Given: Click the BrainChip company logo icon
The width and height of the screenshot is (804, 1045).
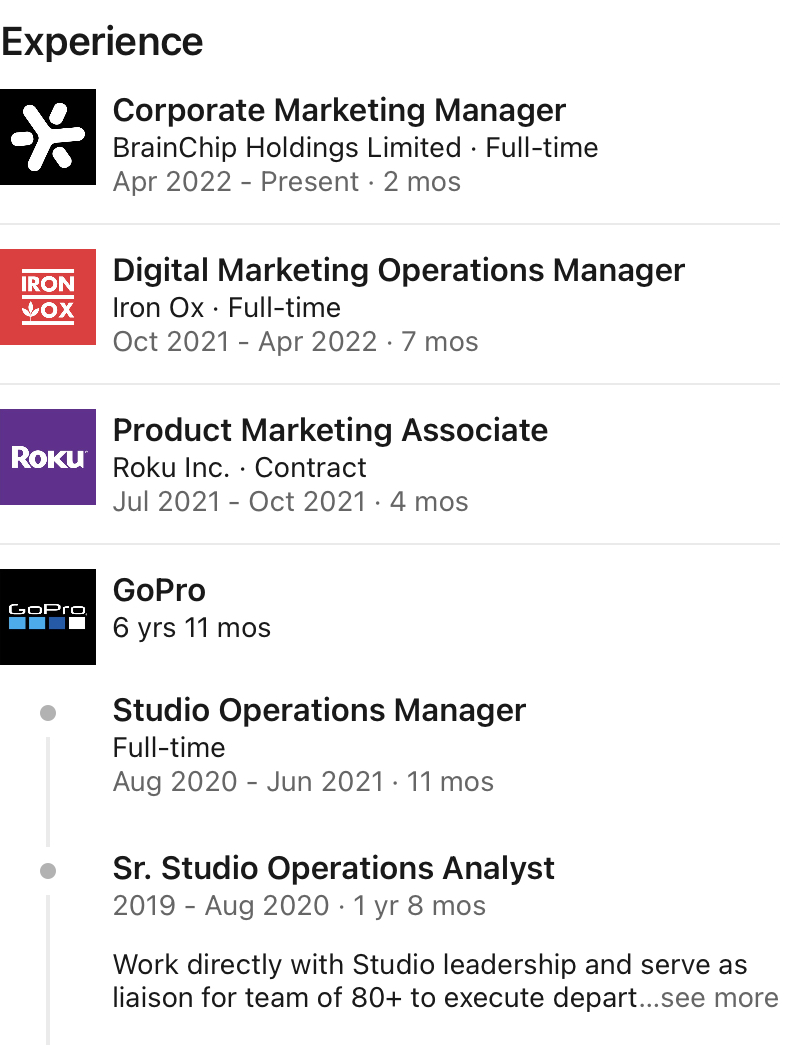Looking at the screenshot, I should click(48, 137).
